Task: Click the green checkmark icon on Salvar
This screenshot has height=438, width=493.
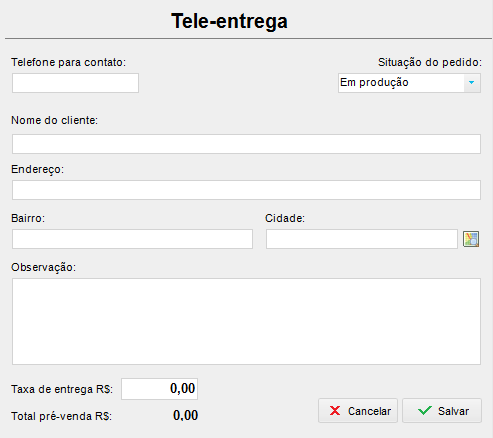Action: (425, 410)
